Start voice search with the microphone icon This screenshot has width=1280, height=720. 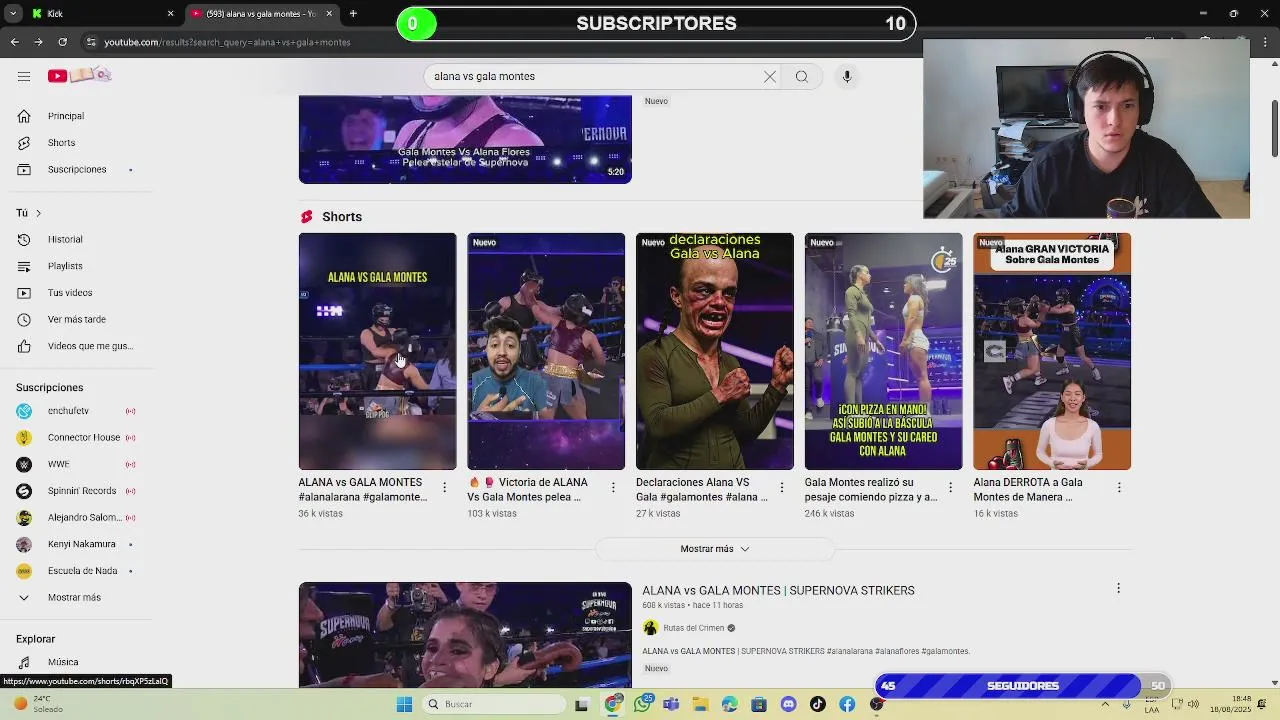tap(847, 76)
